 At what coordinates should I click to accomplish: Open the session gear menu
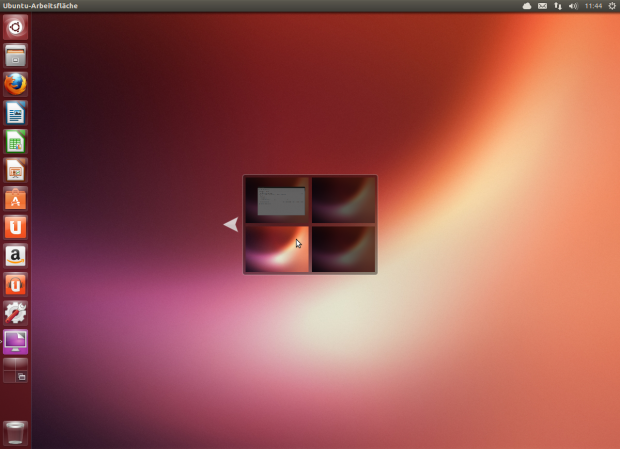[x=612, y=6]
